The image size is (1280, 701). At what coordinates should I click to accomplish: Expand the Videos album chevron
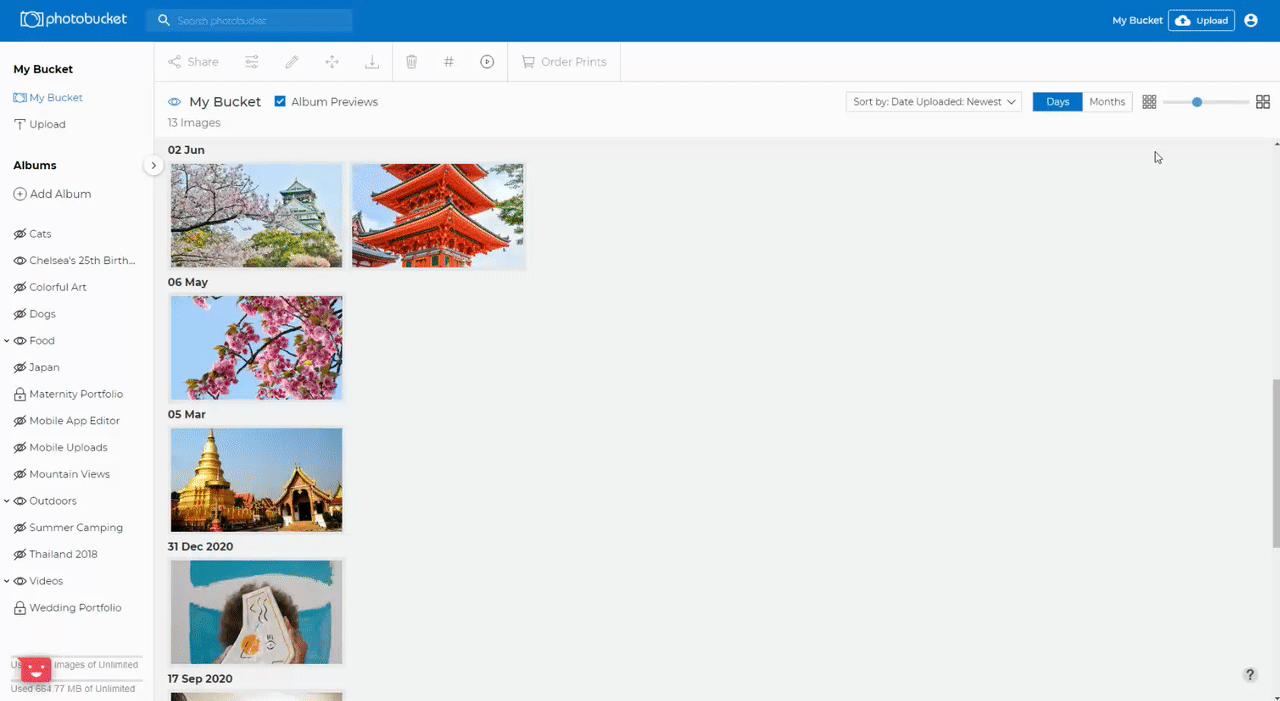coord(7,581)
